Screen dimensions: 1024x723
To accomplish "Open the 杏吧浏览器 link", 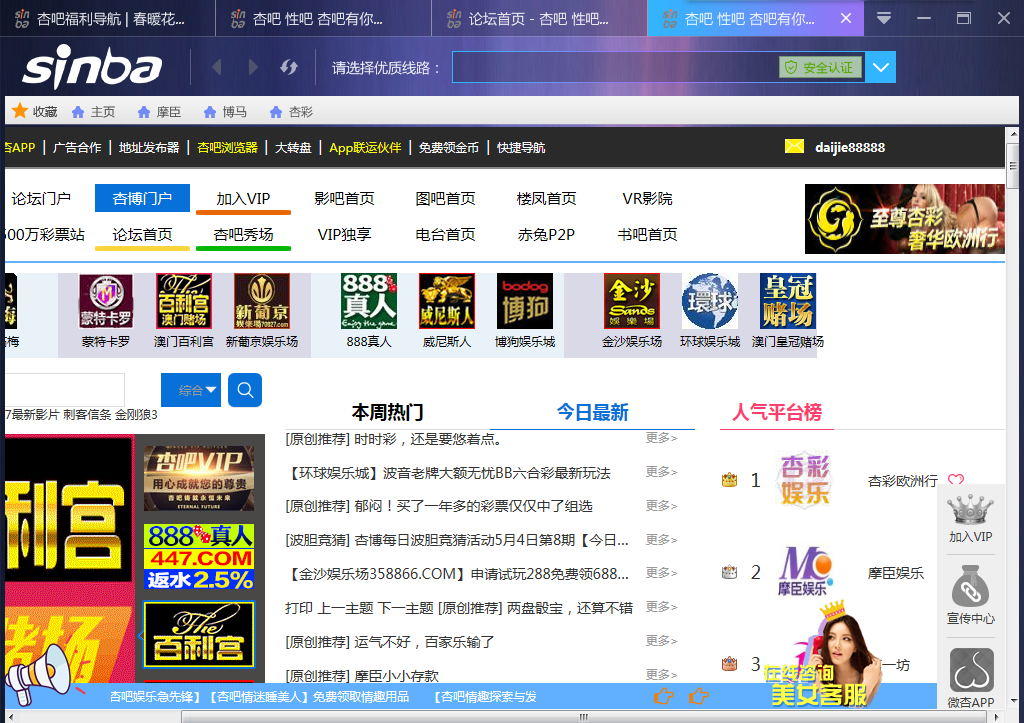I will pos(227,148).
